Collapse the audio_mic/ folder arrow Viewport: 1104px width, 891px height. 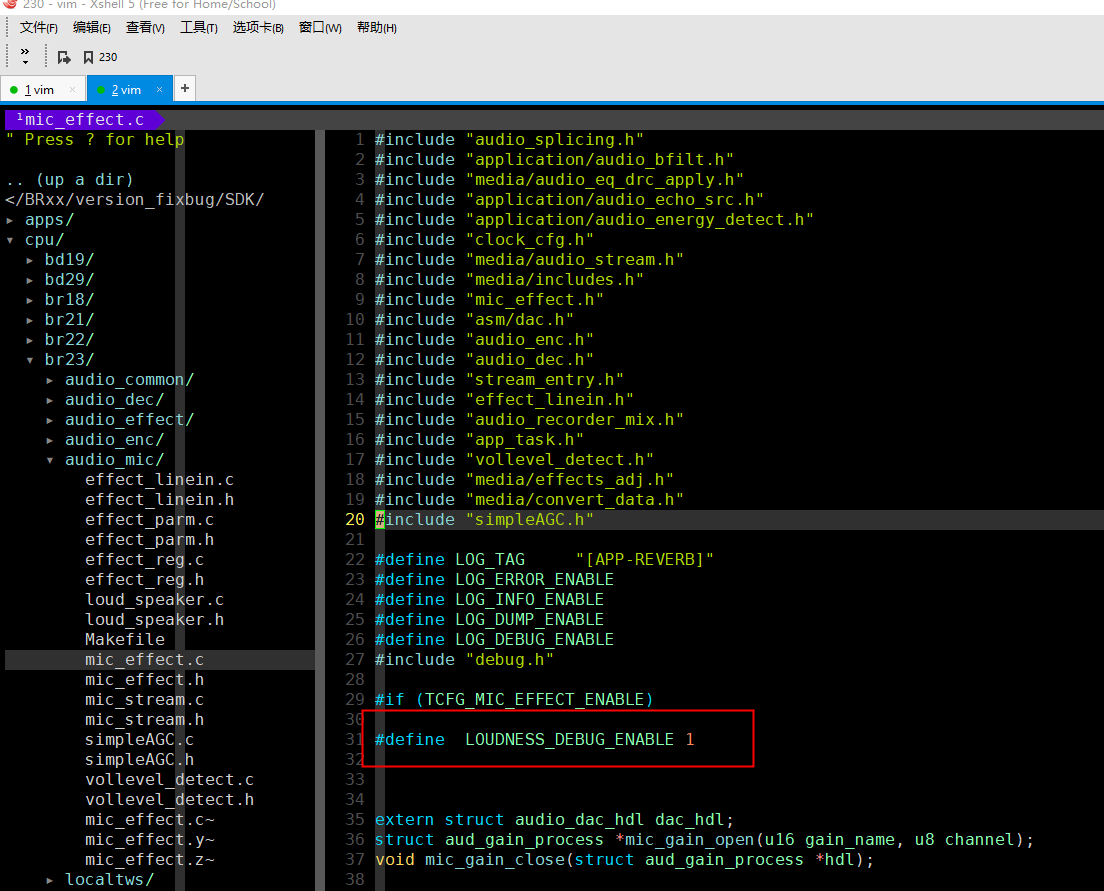[50, 460]
